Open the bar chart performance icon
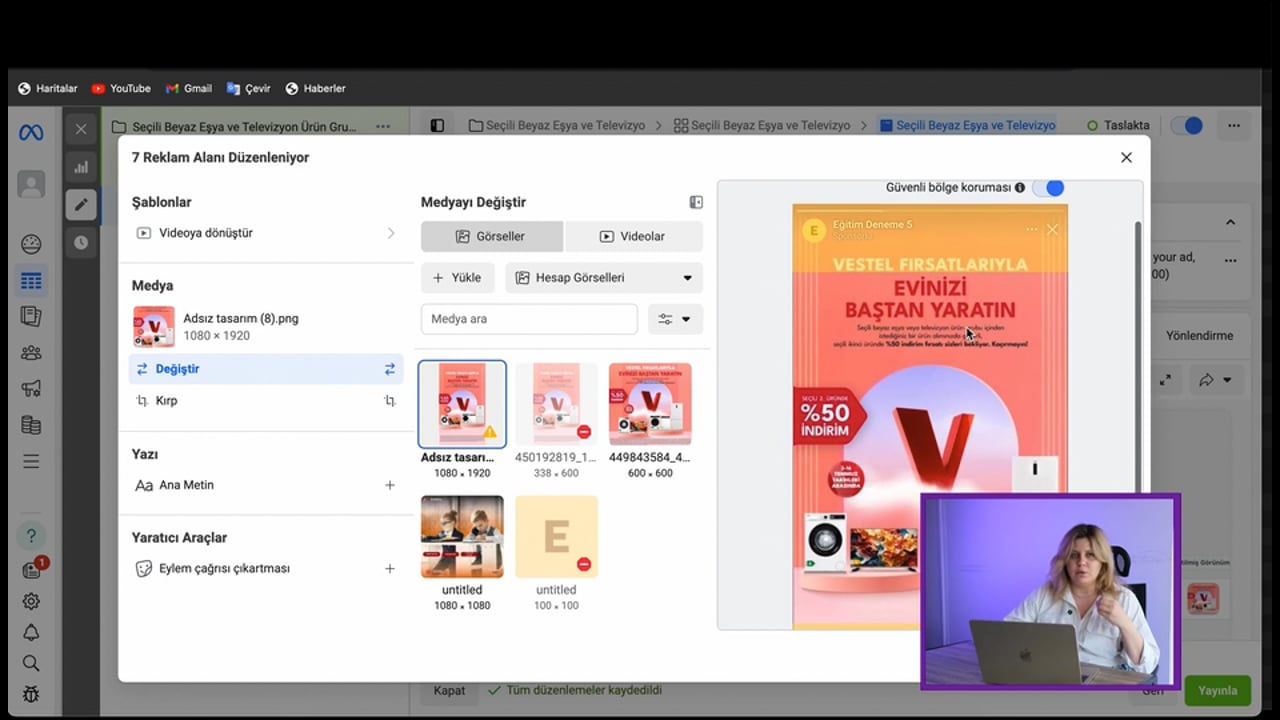Image resolution: width=1280 pixels, height=720 pixels. point(81,167)
